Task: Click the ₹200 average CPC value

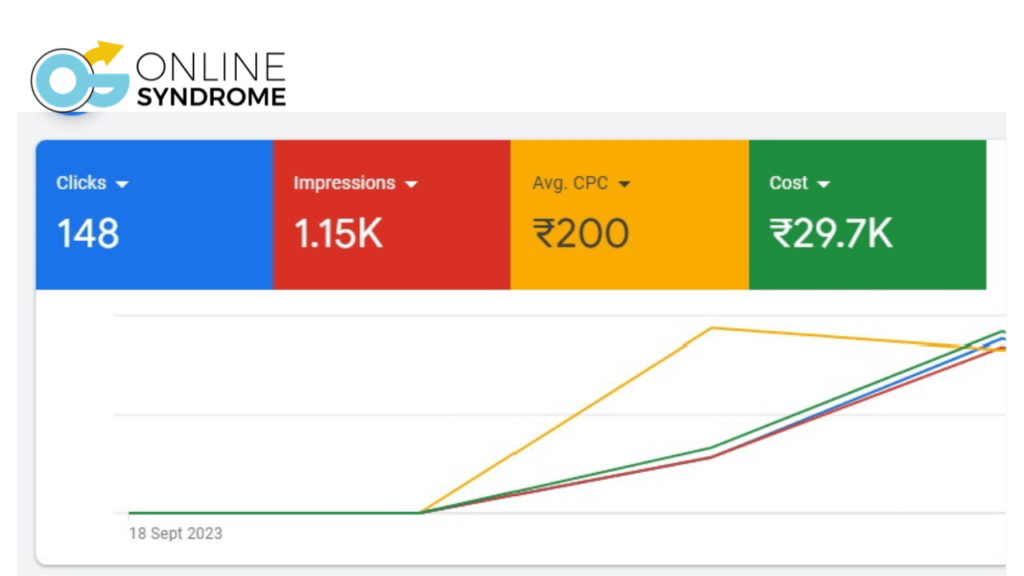Action: [x=581, y=234]
